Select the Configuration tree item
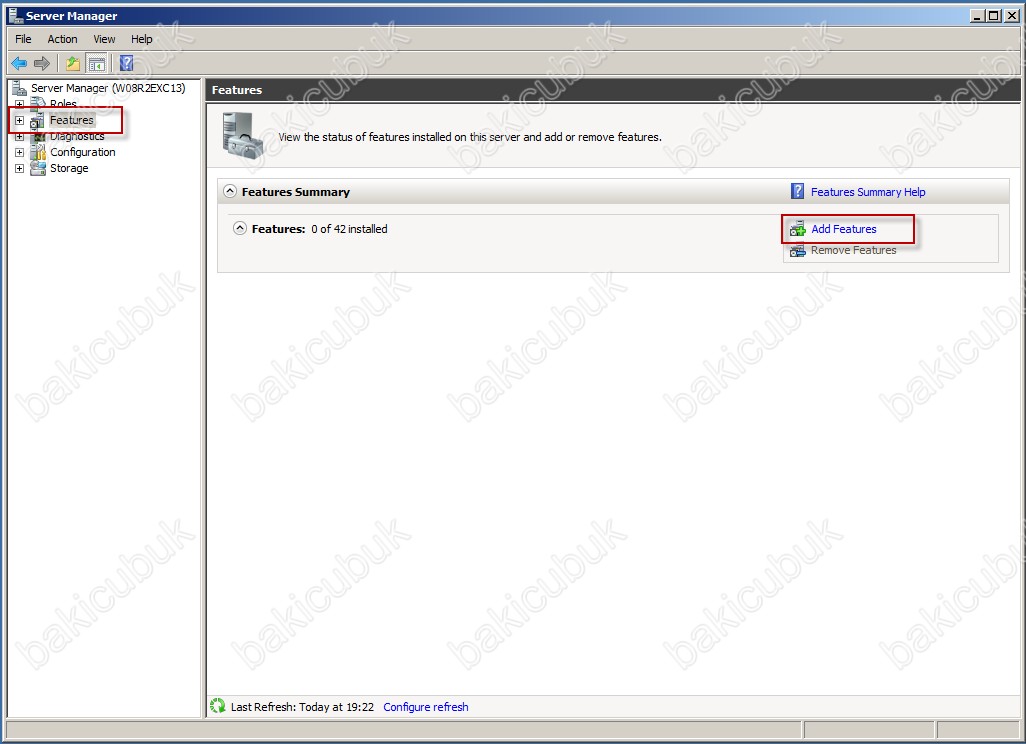The height and width of the screenshot is (744, 1026). pyautogui.click(x=82, y=152)
